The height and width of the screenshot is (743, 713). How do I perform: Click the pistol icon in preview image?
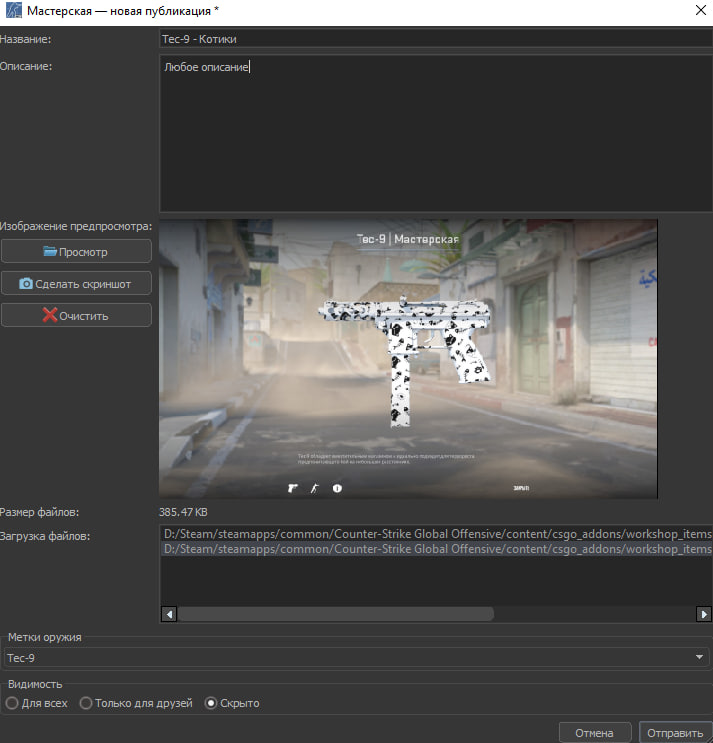293,488
